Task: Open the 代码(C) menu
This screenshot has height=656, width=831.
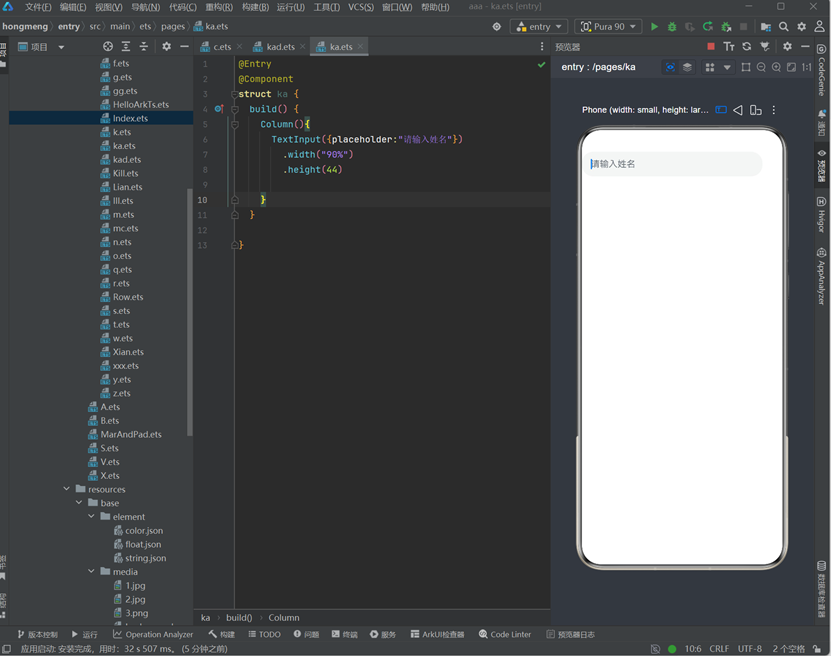Action: click(x=183, y=7)
